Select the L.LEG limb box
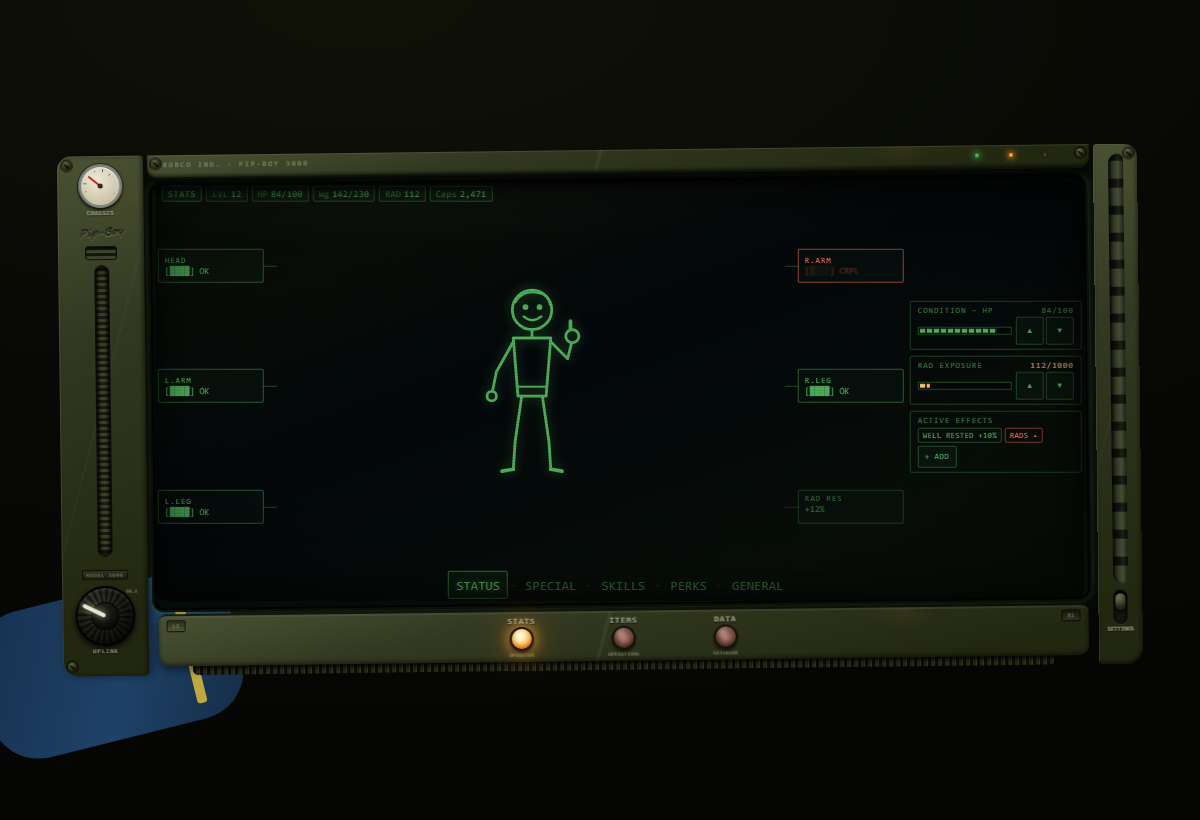Screen dimensions: 1200x820 coord(211,507)
